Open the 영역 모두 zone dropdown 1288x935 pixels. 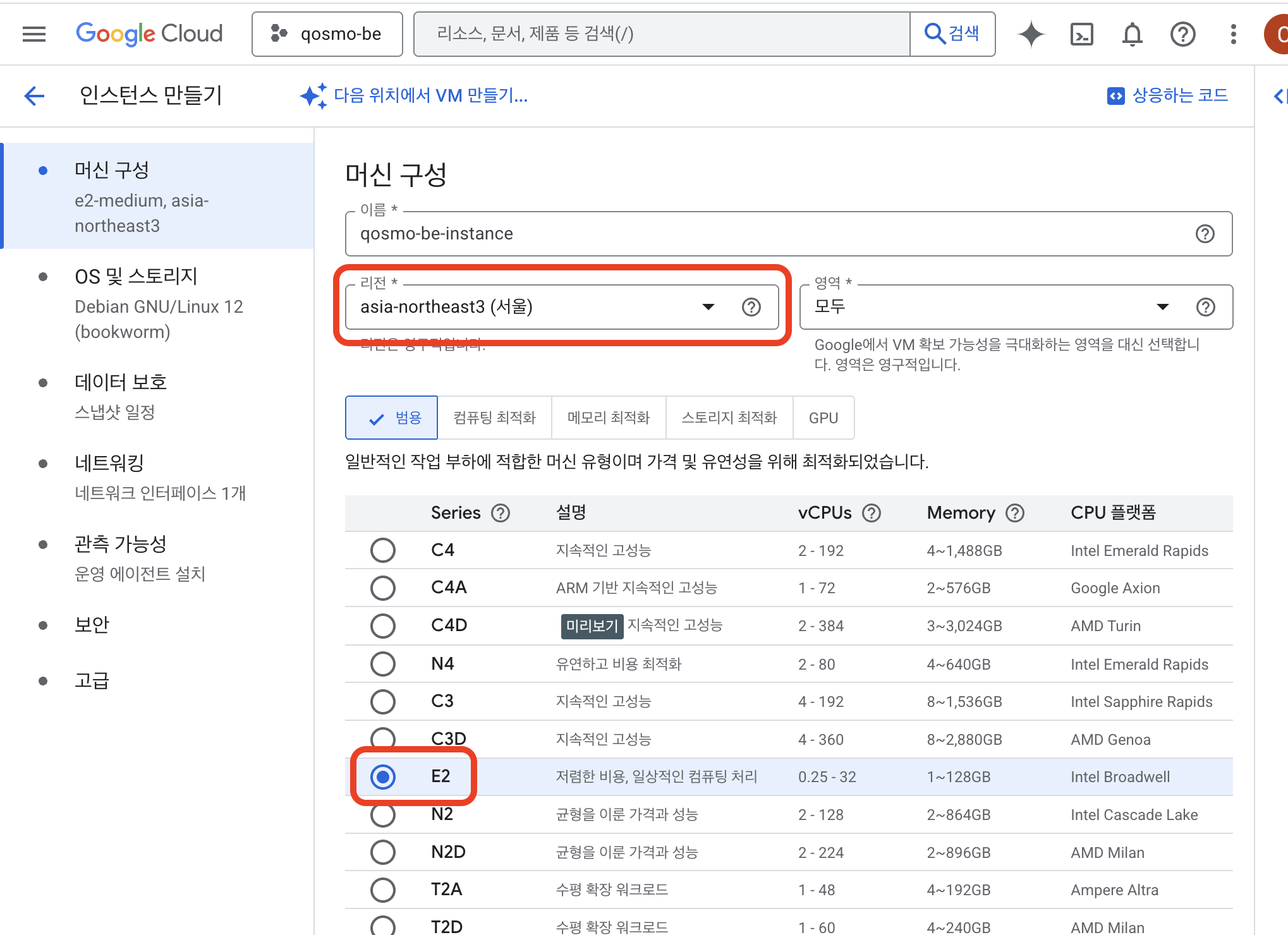(x=1016, y=307)
